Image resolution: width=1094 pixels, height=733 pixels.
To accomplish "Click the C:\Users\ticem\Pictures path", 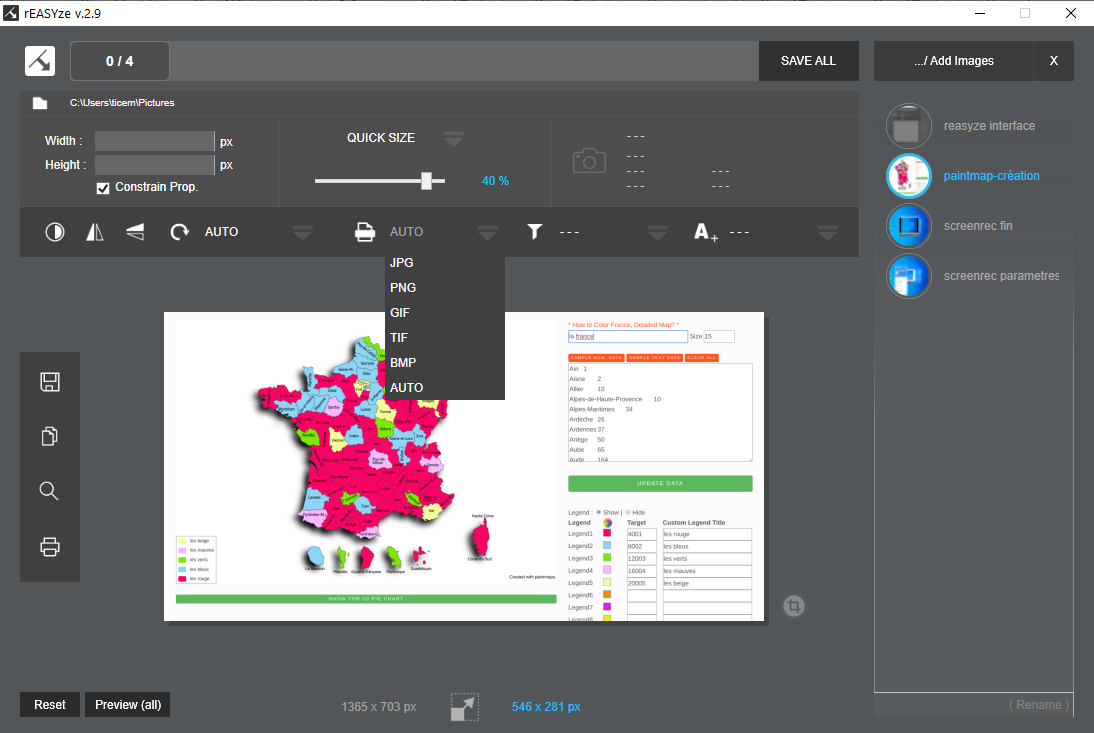I will [122, 103].
